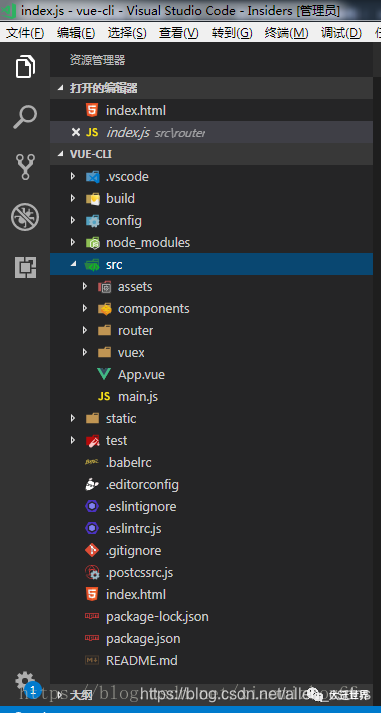Click the Vue logo icon of App.vue
The width and height of the screenshot is (381, 713).
coord(104,374)
